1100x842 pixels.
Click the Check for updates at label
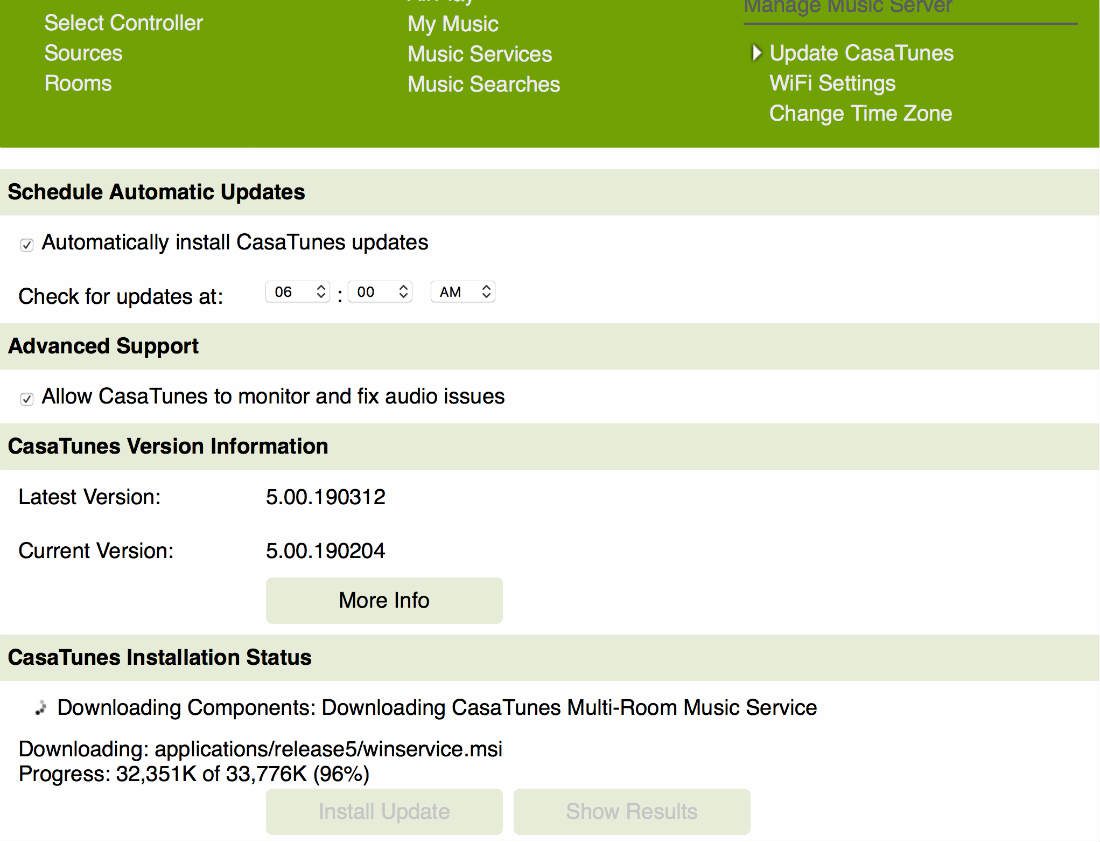(121, 297)
